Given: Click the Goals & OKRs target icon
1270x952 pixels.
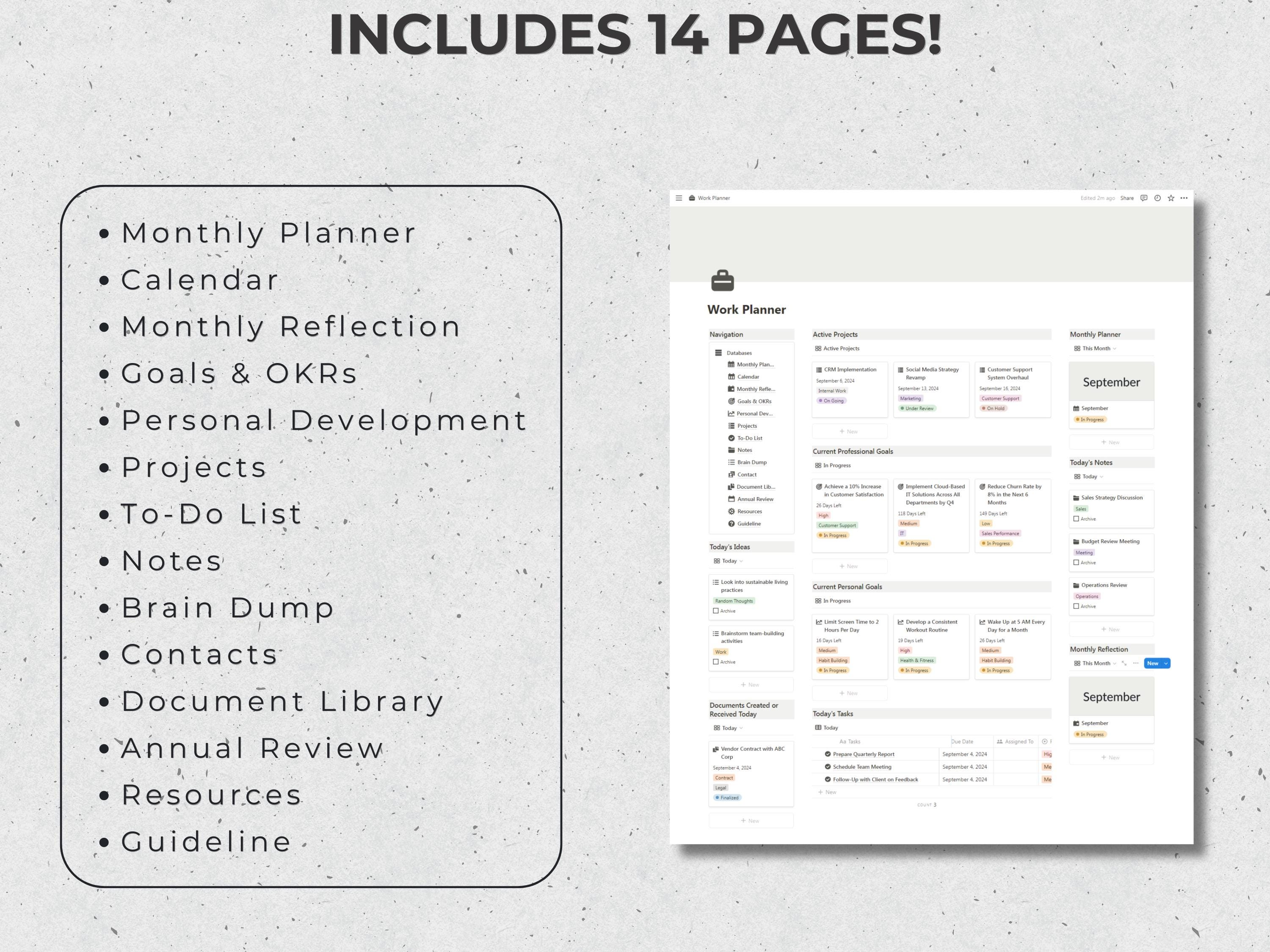Looking at the screenshot, I should [732, 401].
